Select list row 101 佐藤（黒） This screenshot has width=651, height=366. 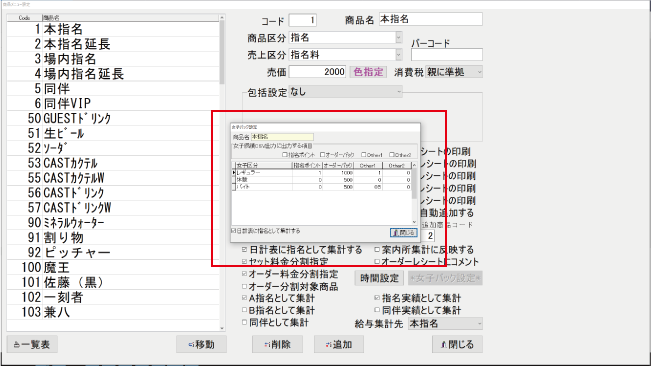click(x=113, y=283)
